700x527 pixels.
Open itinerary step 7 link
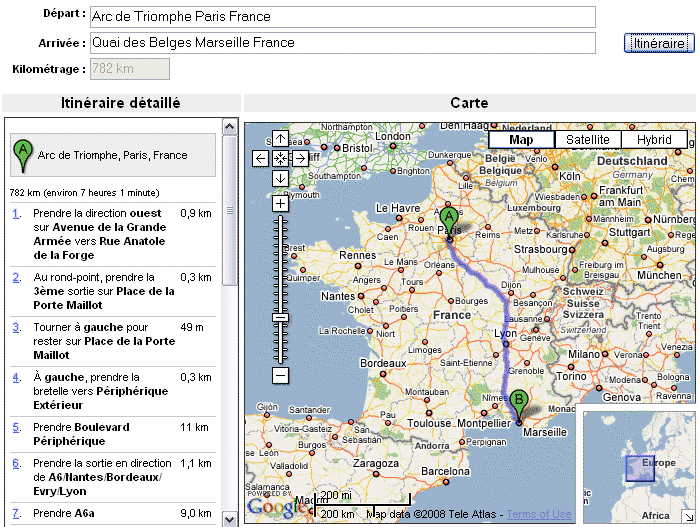(16, 513)
